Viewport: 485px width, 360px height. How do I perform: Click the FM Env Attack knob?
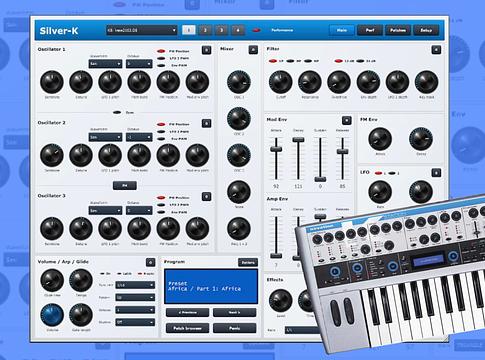click(x=380, y=139)
